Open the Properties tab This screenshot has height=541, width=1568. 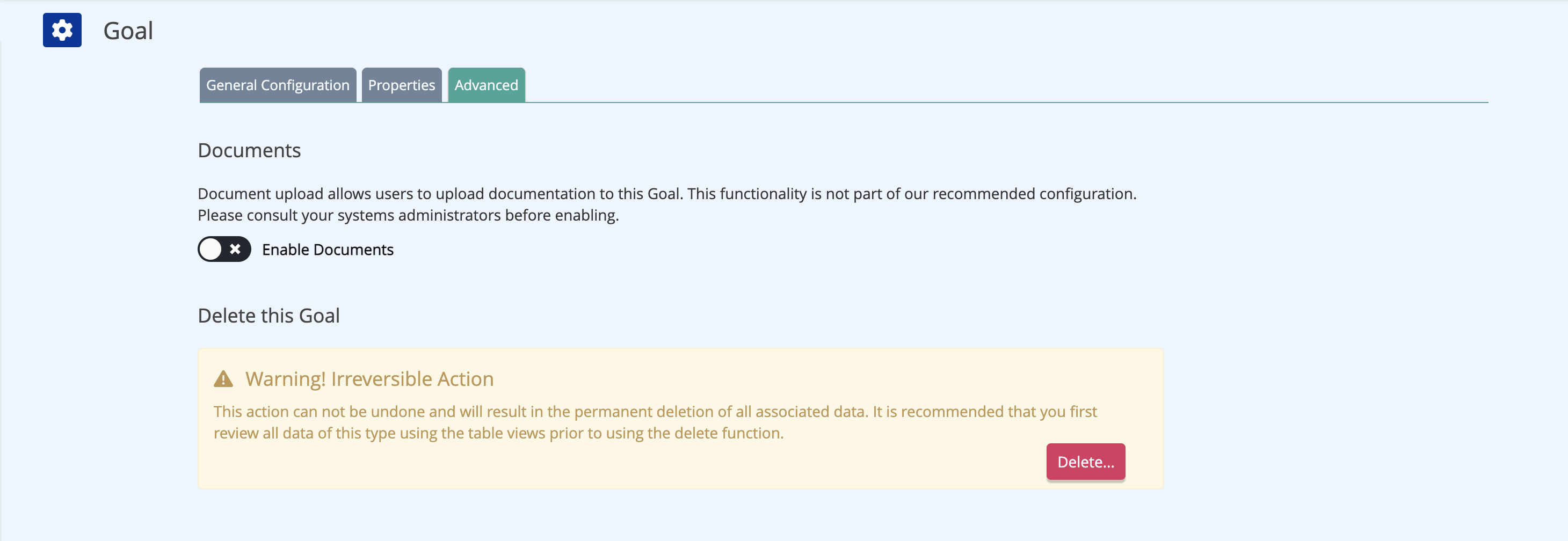(401, 85)
